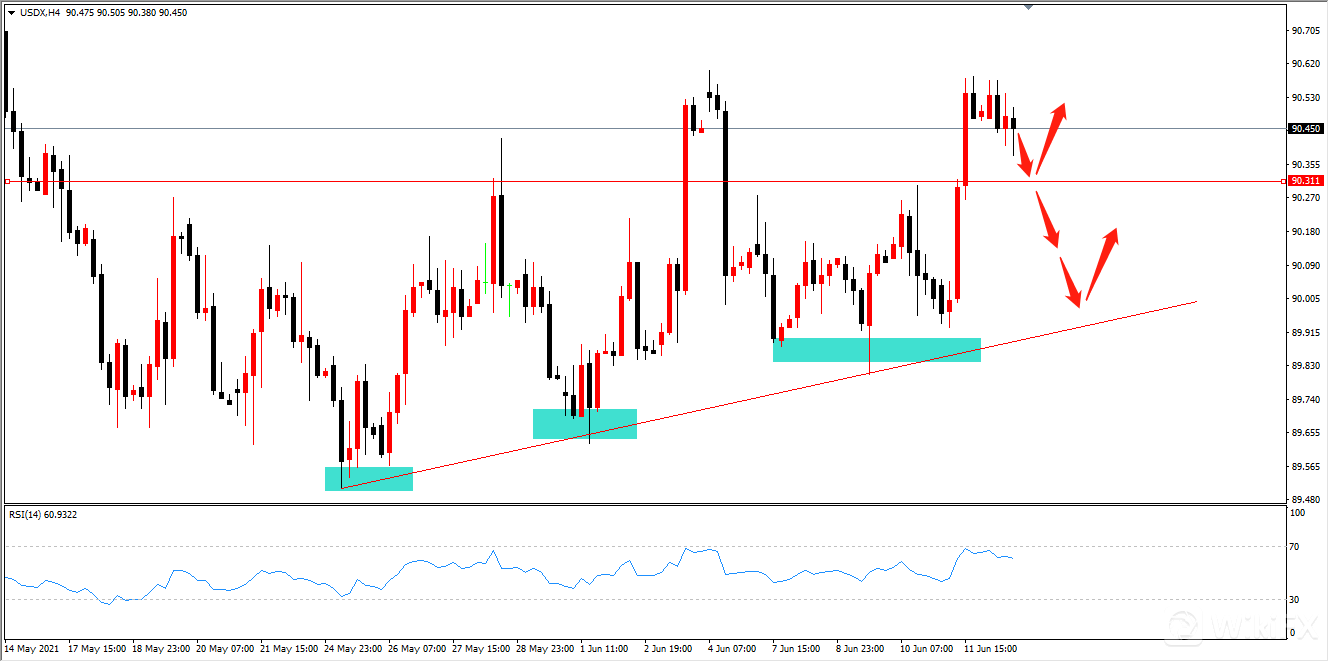Select the middle cyan support rectangle
This screenshot has height=662, width=1329.
(584, 423)
